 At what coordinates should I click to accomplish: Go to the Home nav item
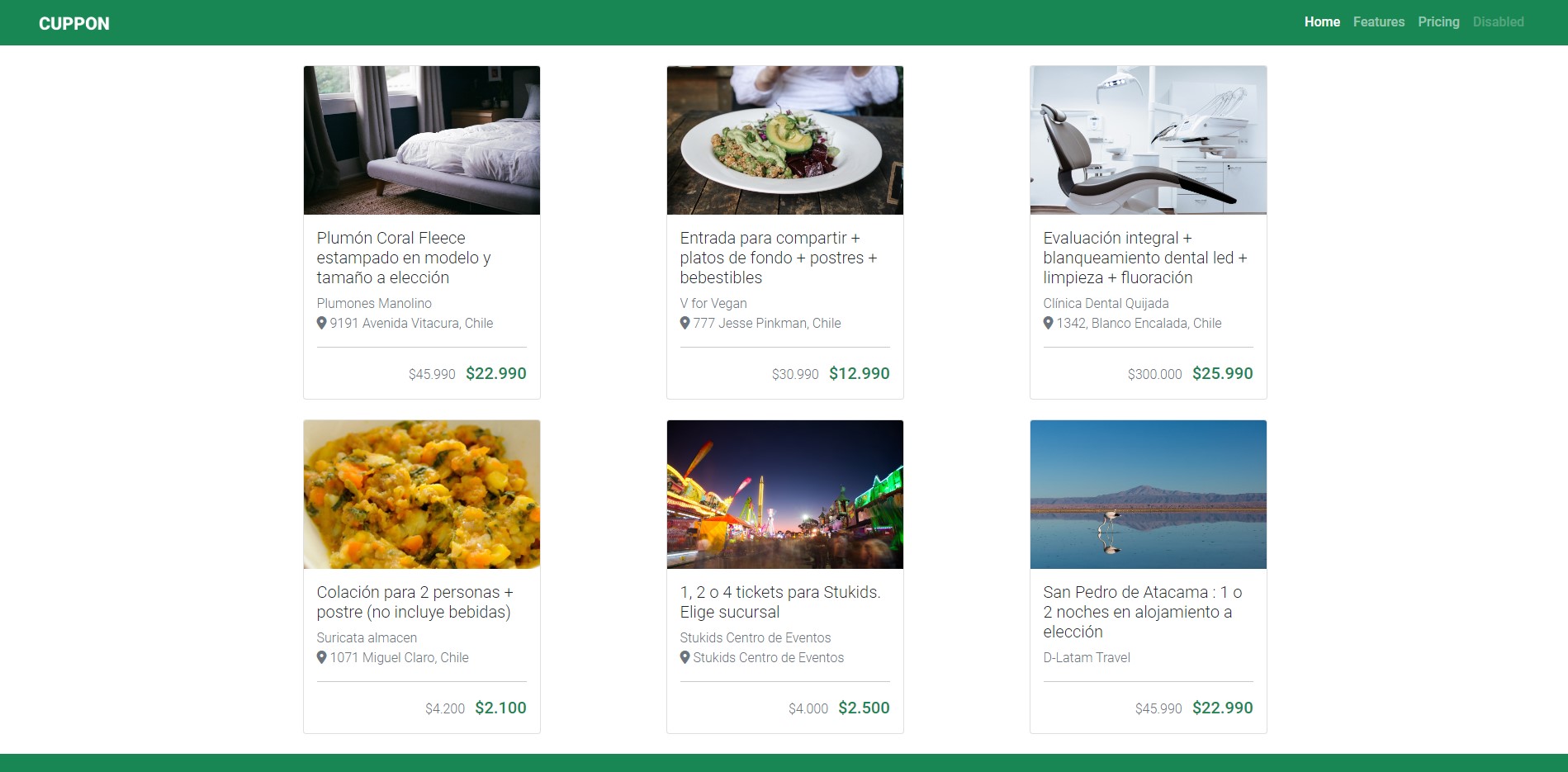(1322, 22)
